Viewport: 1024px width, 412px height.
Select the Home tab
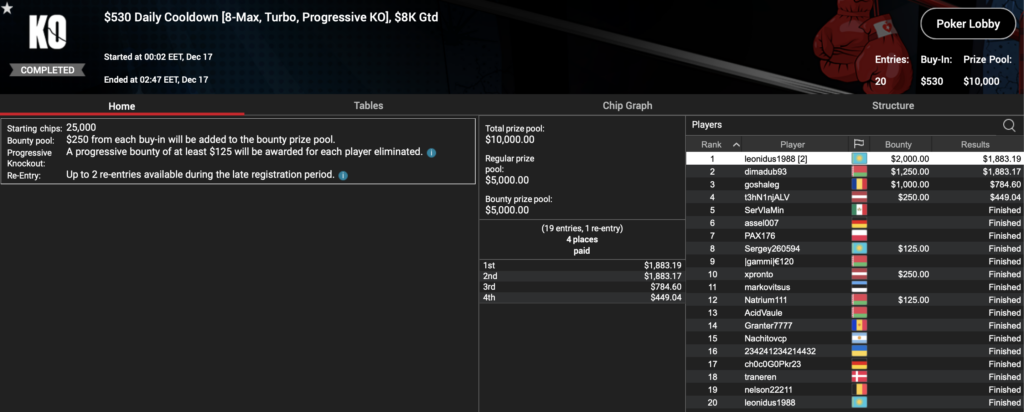pyautogui.click(x=122, y=105)
